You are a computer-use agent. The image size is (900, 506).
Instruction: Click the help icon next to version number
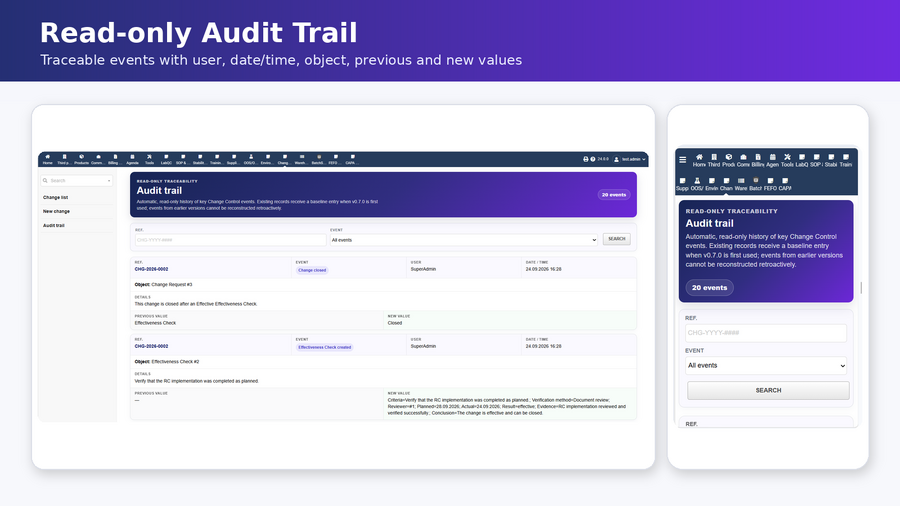(x=593, y=159)
